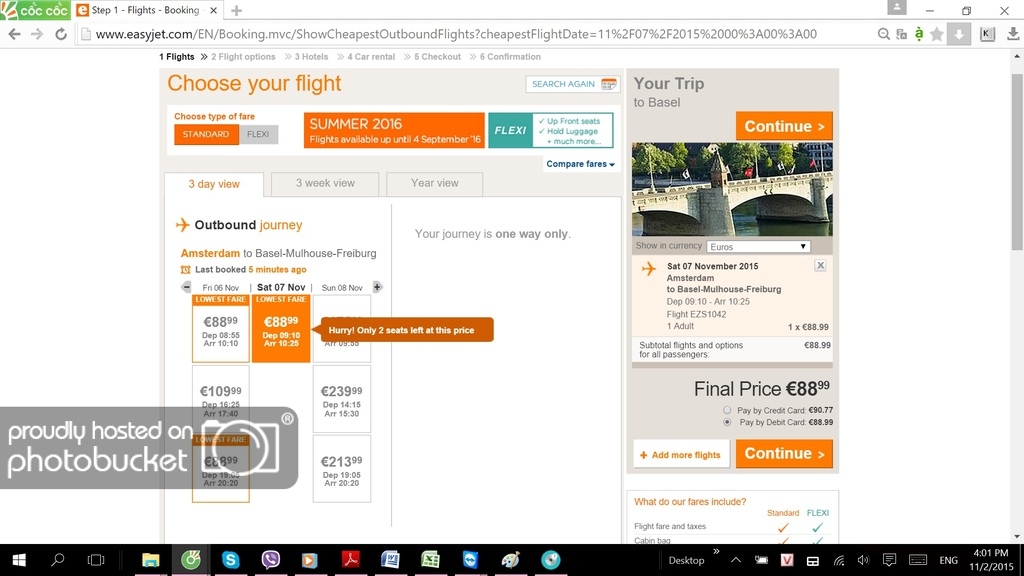Toggle the green Vietnamese typing icon
The width and height of the screenshot is (1024, 576).
click(x=919, y=34)
